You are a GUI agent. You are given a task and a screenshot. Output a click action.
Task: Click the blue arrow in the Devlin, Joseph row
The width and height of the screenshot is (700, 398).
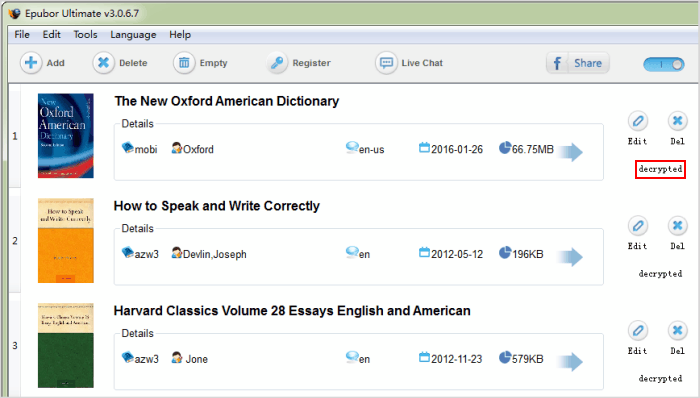571,257
